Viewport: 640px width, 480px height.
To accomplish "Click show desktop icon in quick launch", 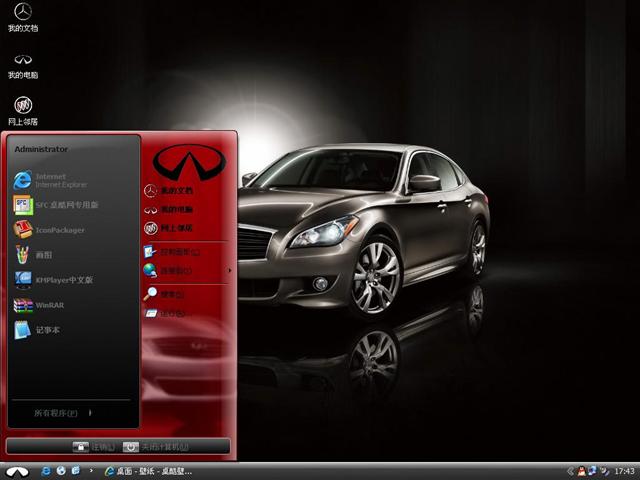I will [x=76, y=471].
